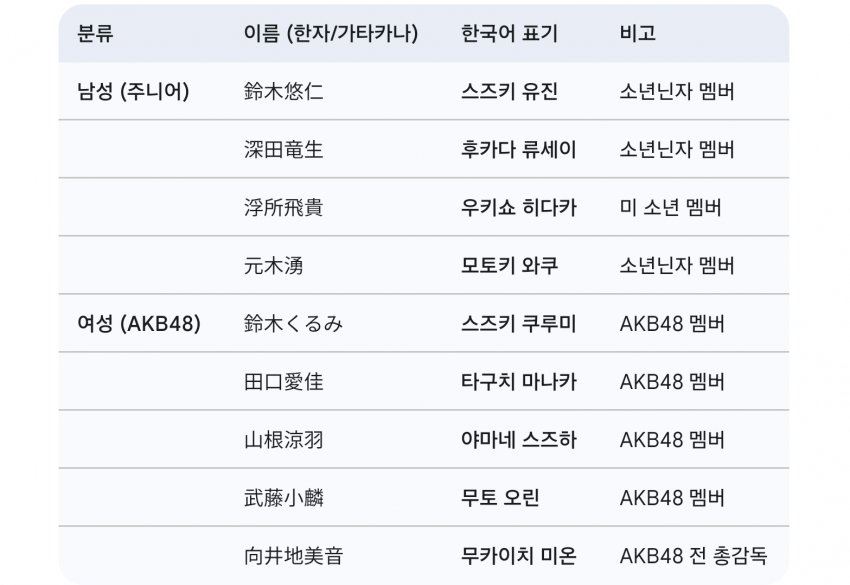Click the Korean name 모토키 와쿠

509,265
